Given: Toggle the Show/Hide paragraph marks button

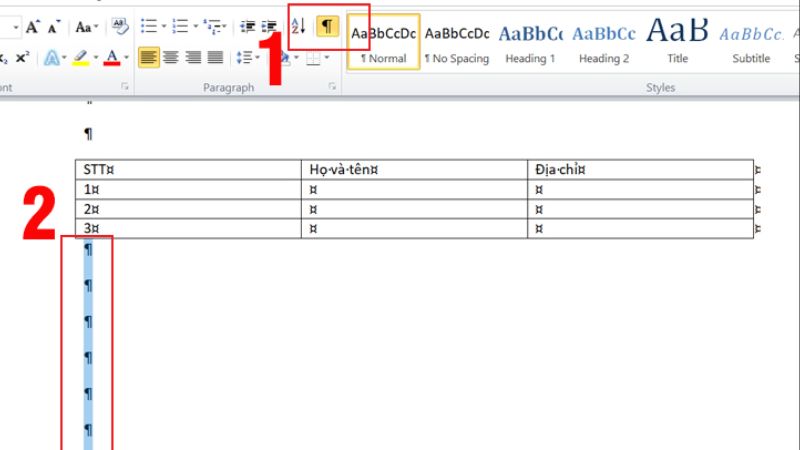Looking at the screenshot, I should pyautogui.click(x=327, y=26).
